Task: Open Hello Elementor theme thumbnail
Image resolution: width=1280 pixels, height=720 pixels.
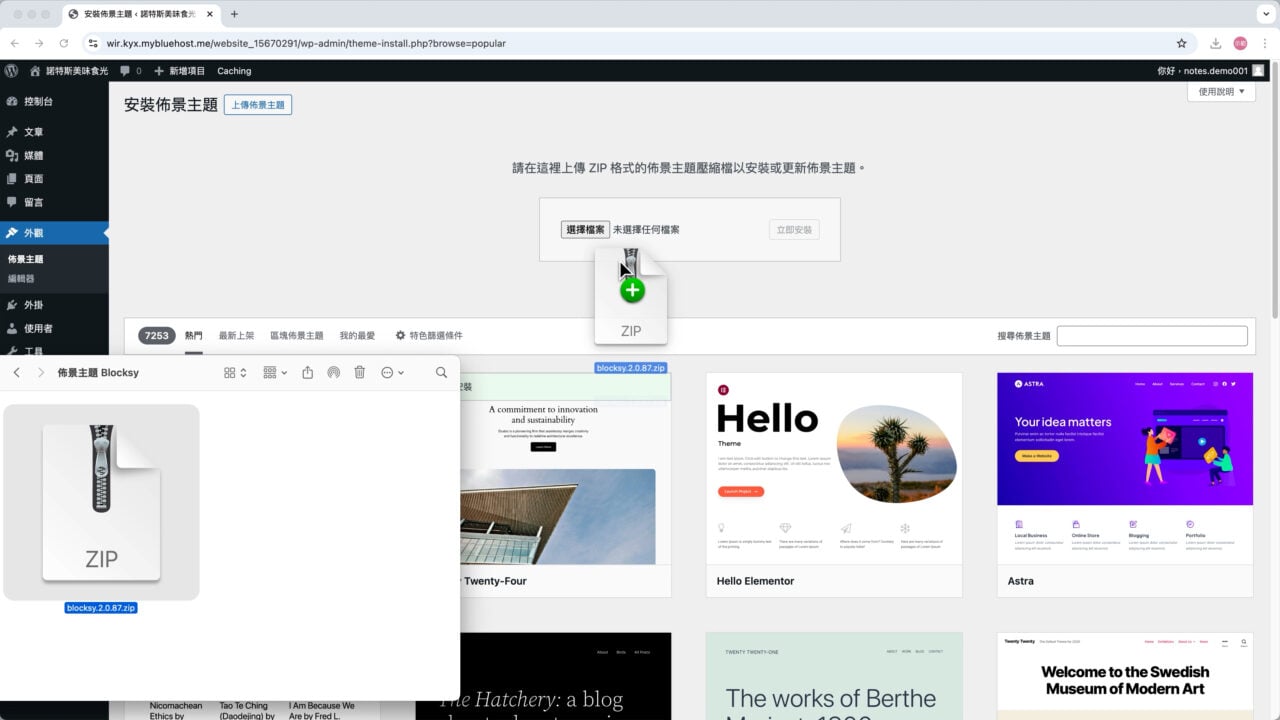Action: pyautogui.click(x=834, y=468)
